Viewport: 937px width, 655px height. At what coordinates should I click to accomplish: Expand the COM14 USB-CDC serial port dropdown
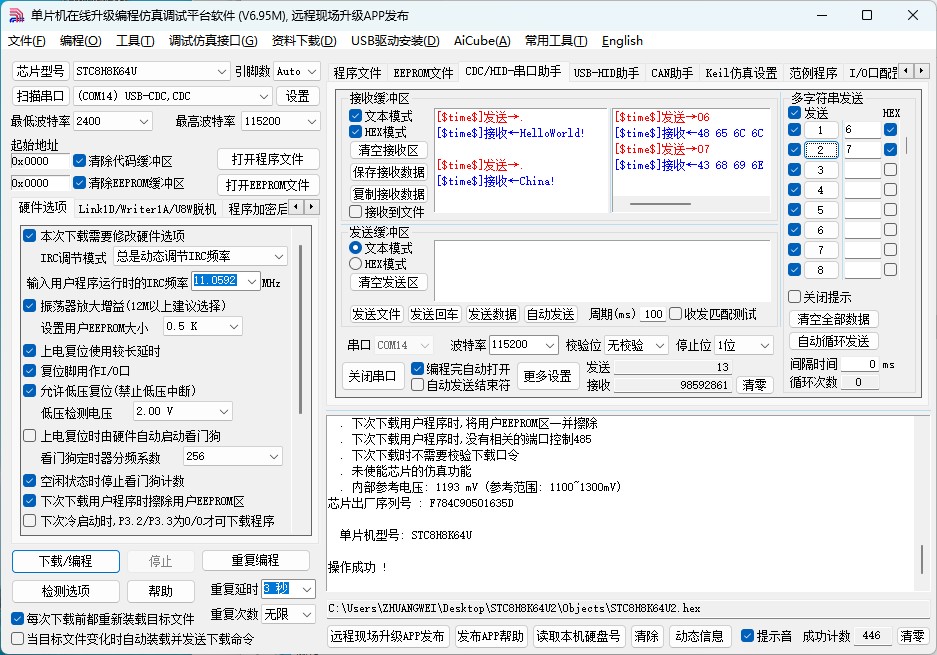pyautogui.click(x=264, y=96)
